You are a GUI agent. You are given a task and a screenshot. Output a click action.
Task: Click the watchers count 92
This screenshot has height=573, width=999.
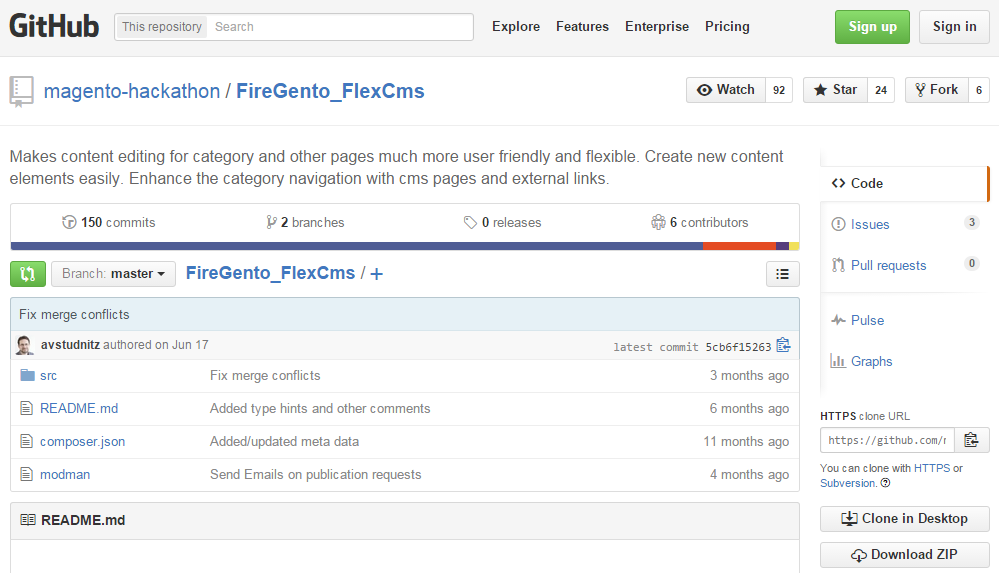pos(779,90)
